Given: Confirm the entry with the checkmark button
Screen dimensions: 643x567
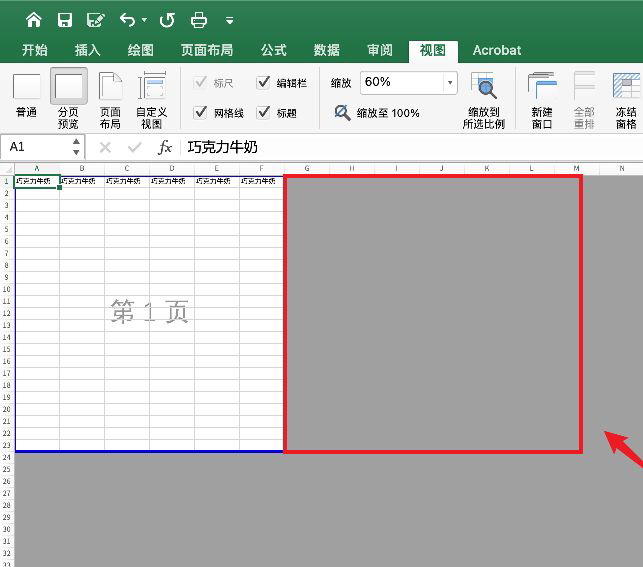Looking at the screenshot, I should tap(135, 147).
